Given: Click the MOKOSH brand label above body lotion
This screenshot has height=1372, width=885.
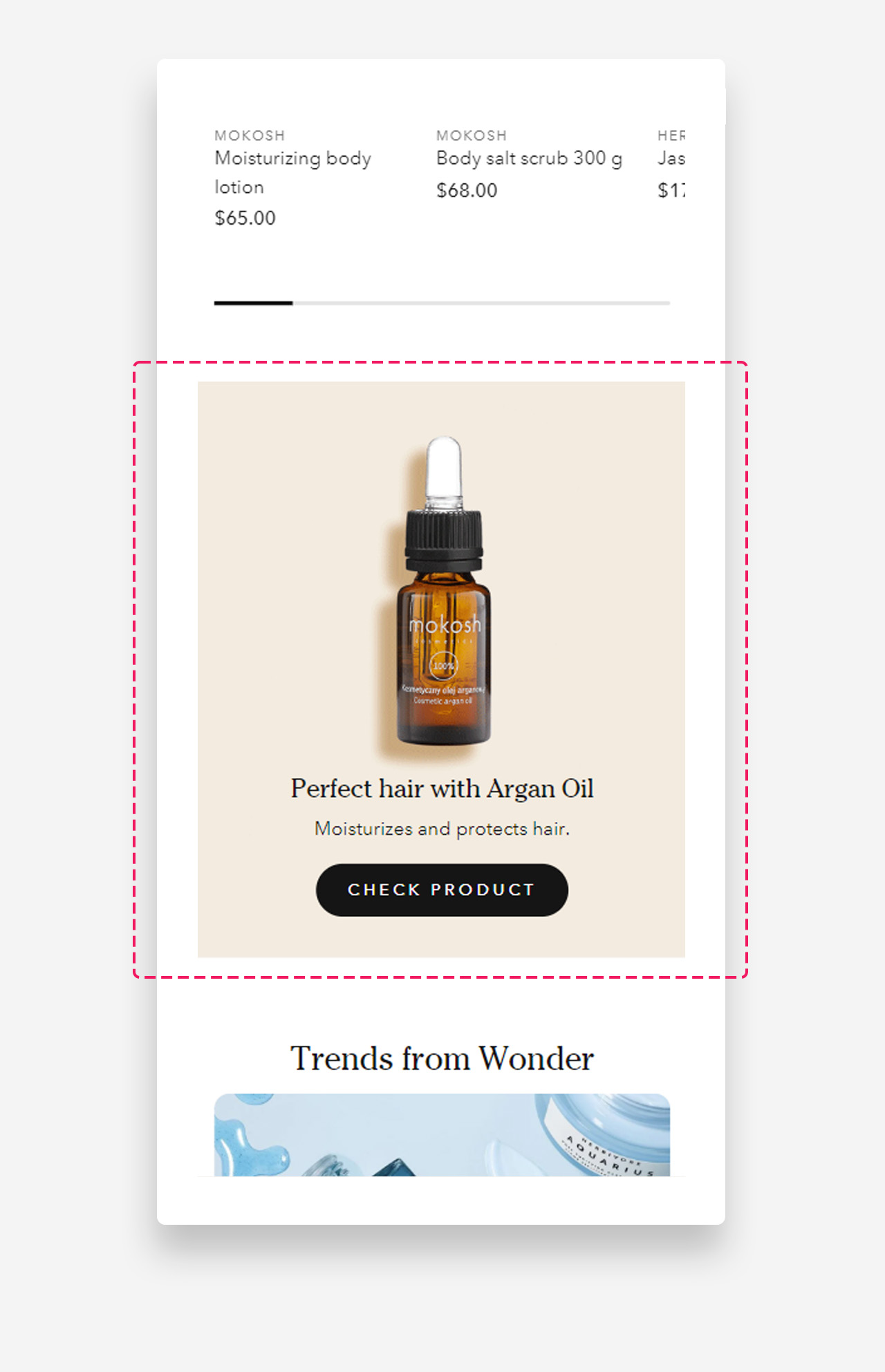Looking at the screenshot, I should coord(250,135).
